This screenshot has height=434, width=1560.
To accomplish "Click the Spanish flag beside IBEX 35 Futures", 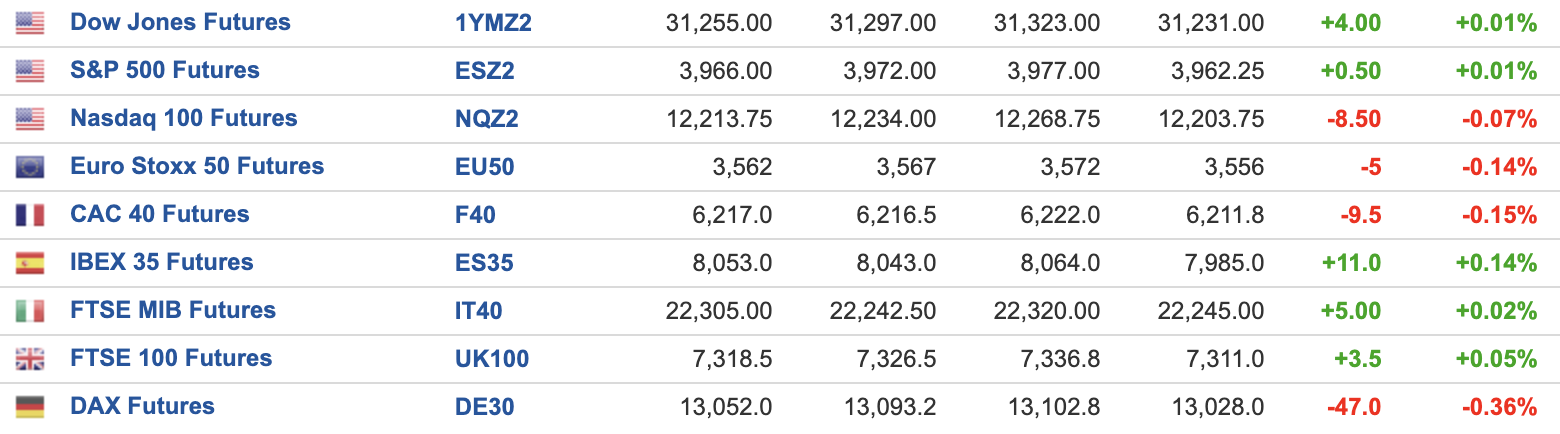I will click(x=30, y=263).
